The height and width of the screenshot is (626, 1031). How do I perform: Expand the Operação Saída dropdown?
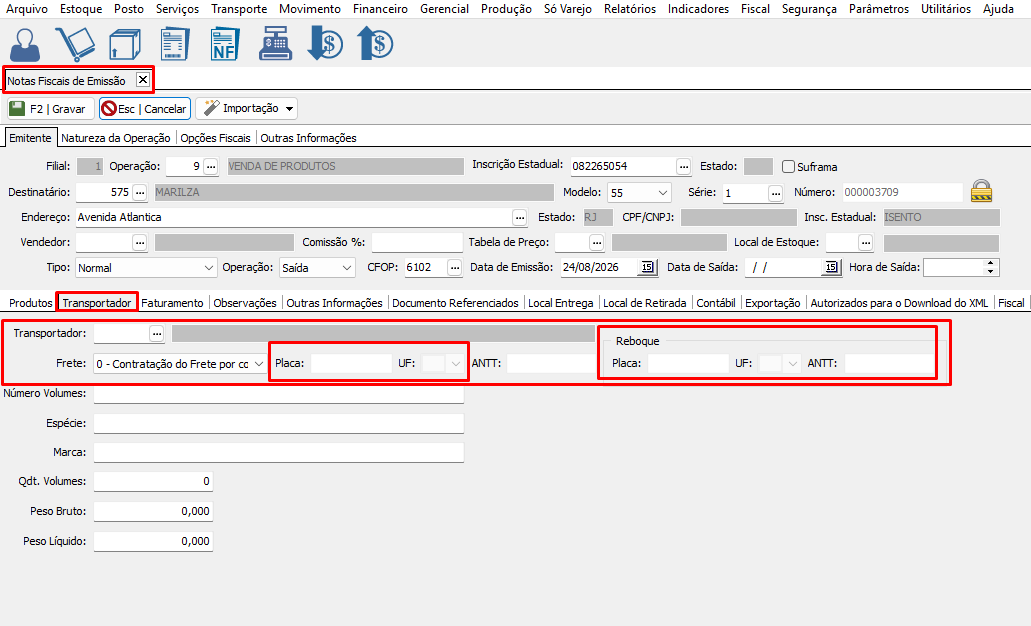tap(347, 268)
